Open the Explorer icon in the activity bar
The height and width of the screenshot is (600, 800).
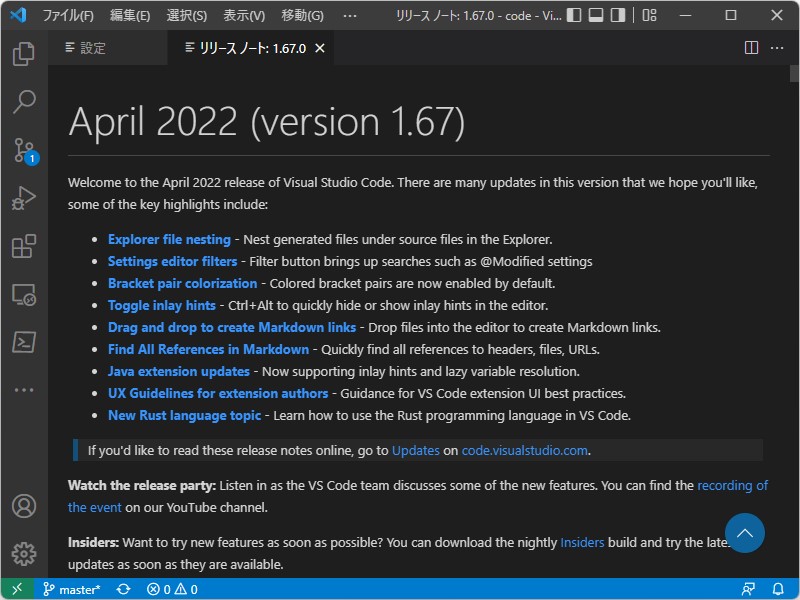[22, 54]
